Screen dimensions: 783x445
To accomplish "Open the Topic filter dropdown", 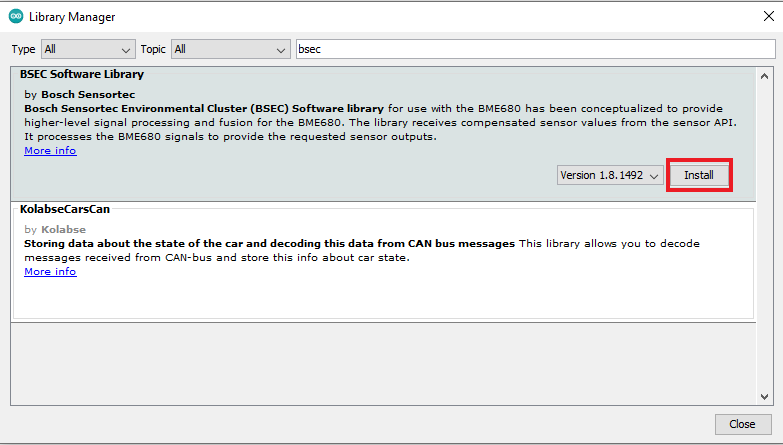I will click(x=230, y=49).
